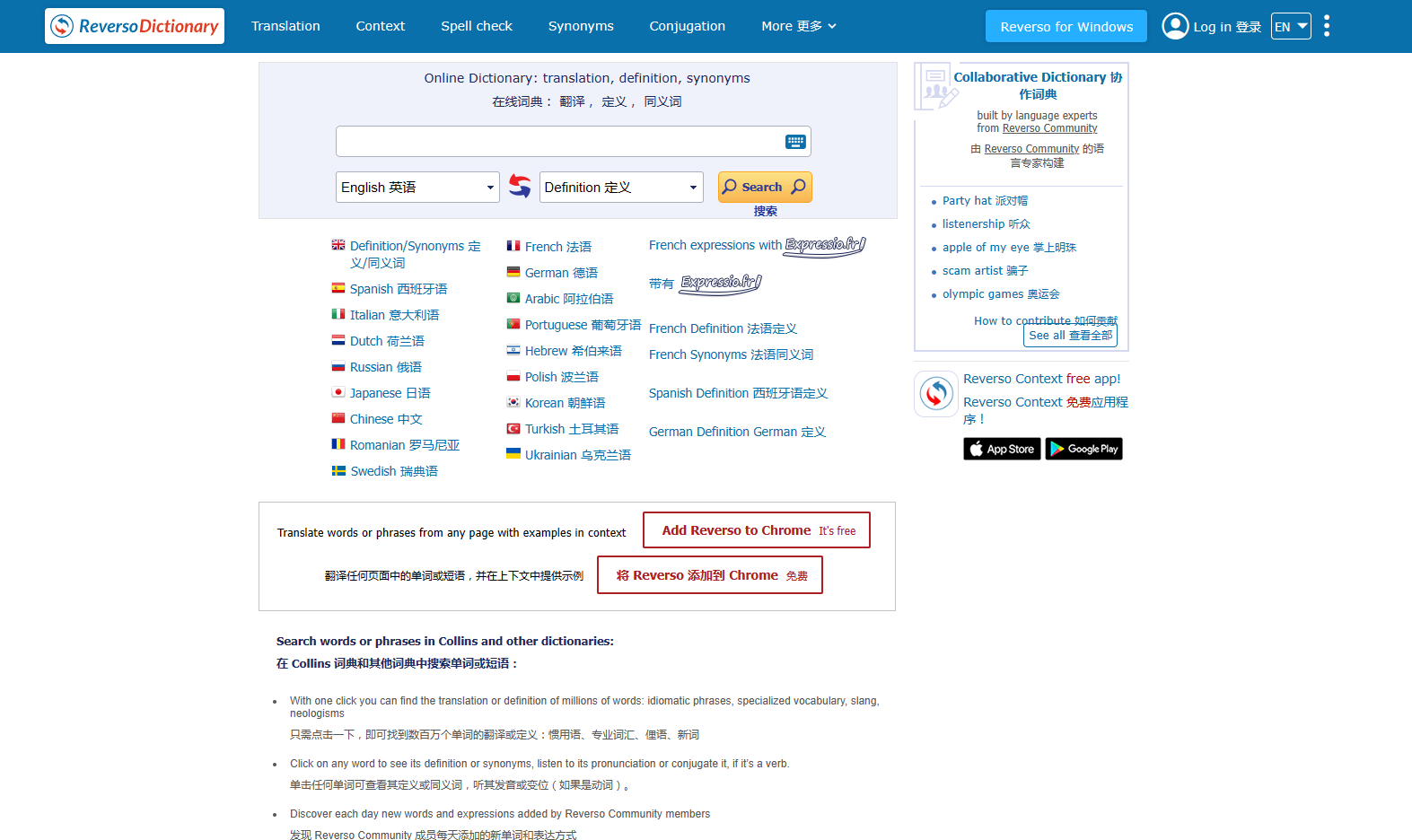Click the Collaborative Dictionary icon
Viewport: 1412px width, 840px height.
tap(936, 88)
